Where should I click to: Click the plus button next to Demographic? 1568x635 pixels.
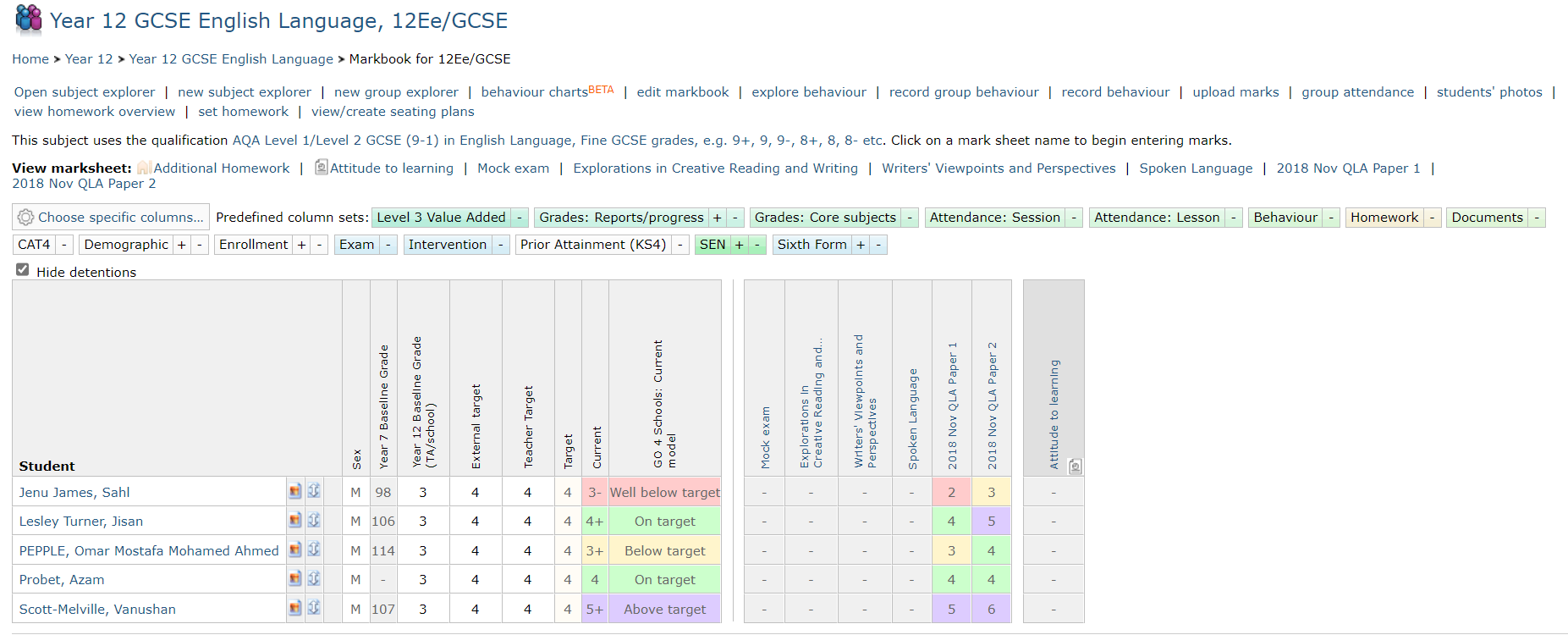point(181,245)
